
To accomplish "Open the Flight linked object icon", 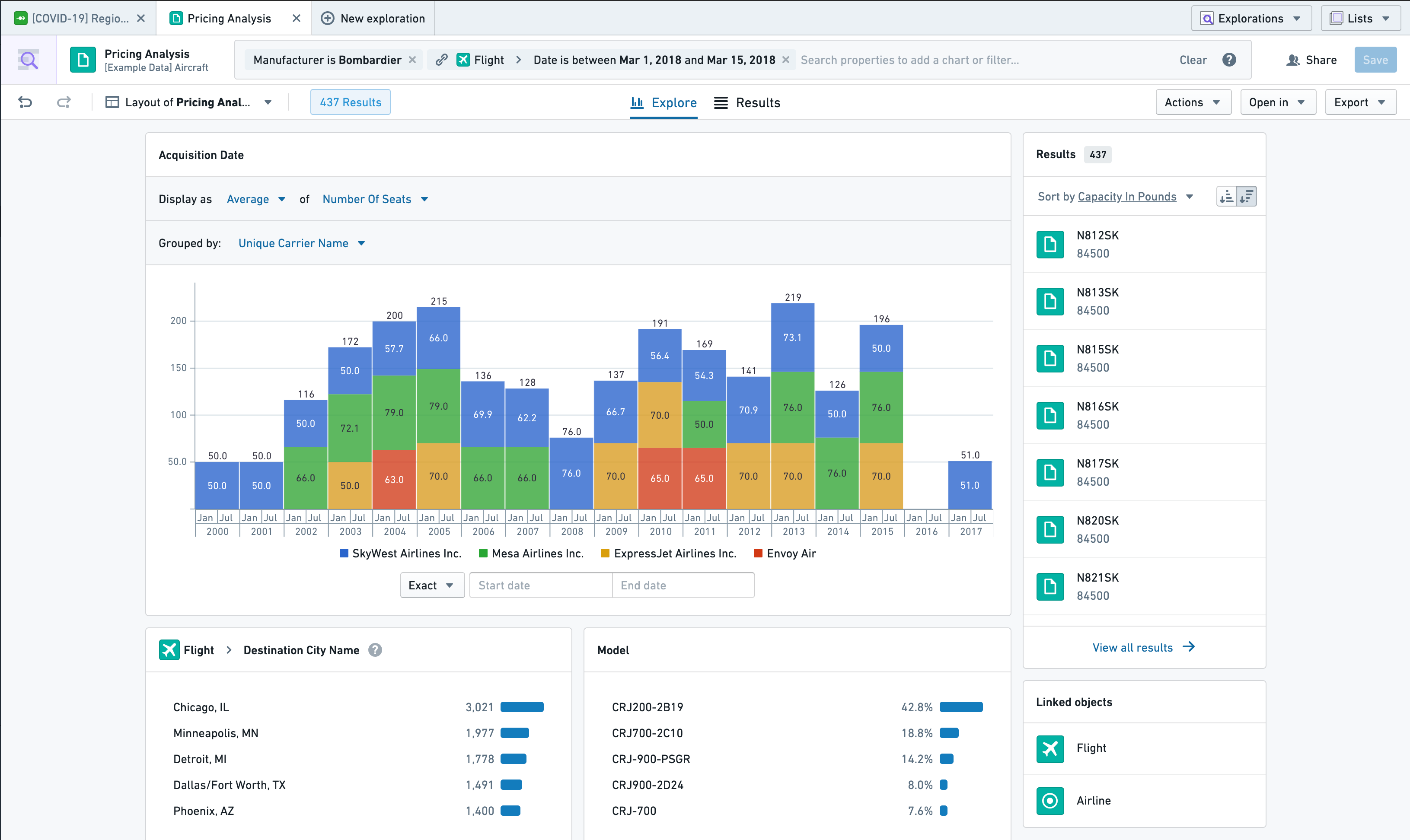I will pyautogui.click(x=1050, y=748).
